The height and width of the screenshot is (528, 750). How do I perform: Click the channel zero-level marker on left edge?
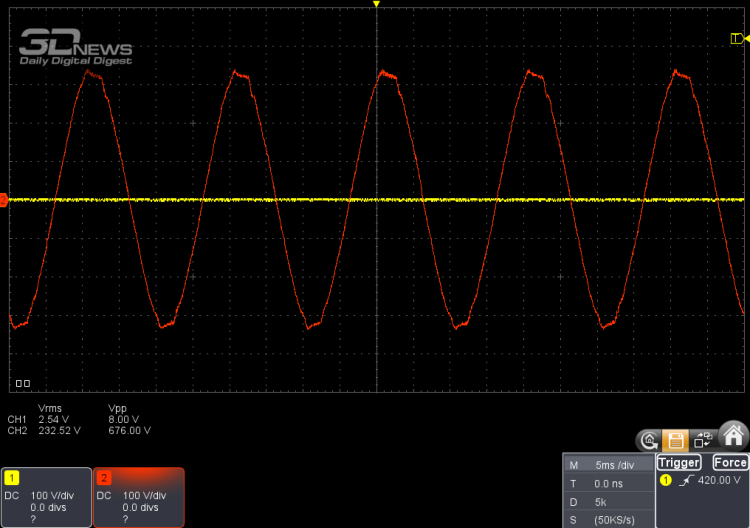3,201
